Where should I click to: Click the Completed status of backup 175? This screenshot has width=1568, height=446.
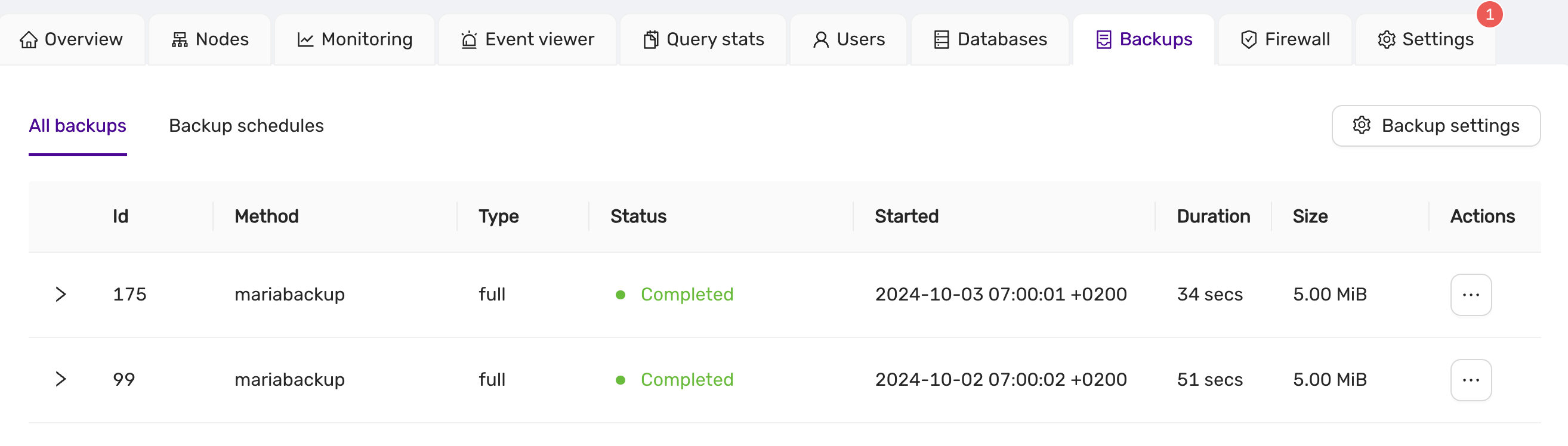coord(686,295)
